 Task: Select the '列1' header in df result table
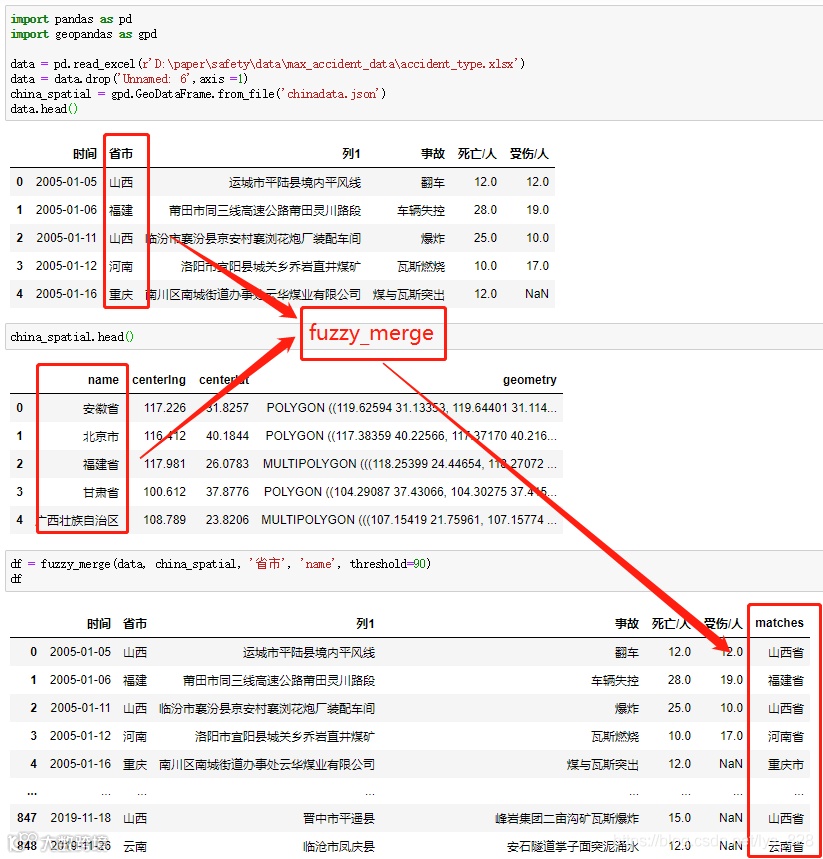coord(365,623)
